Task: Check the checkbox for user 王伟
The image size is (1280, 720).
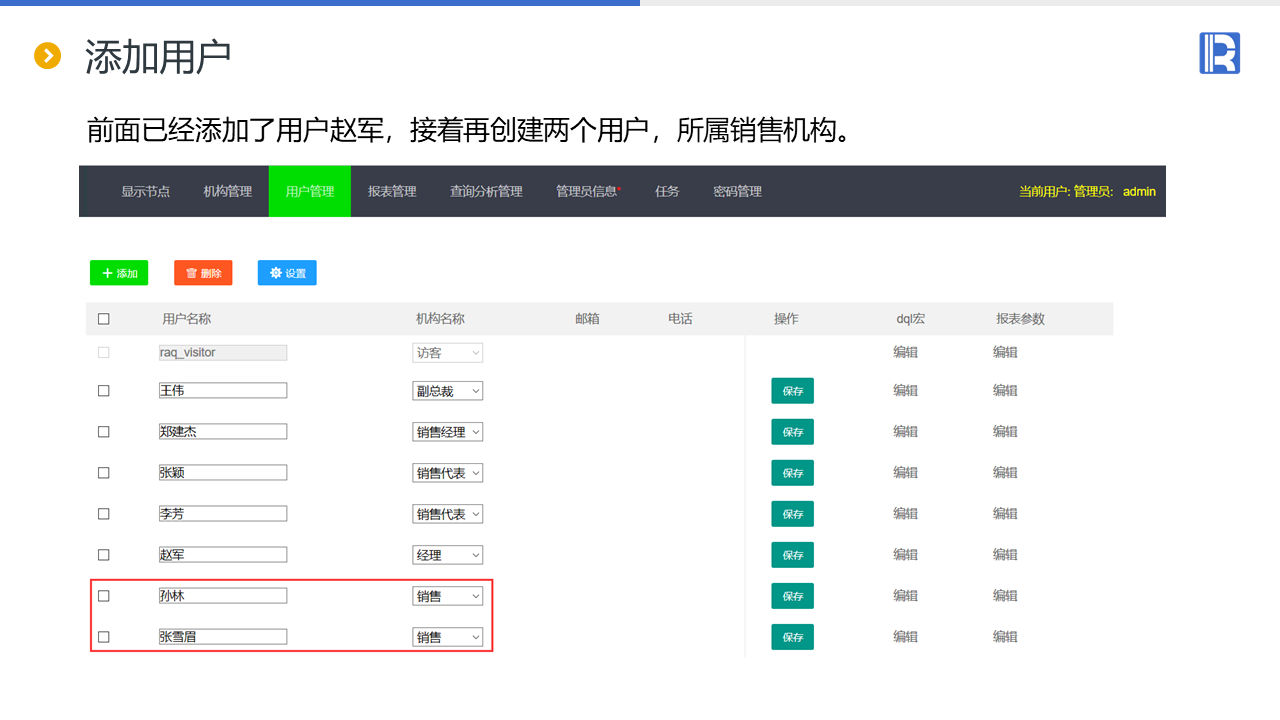Action: 104,391
